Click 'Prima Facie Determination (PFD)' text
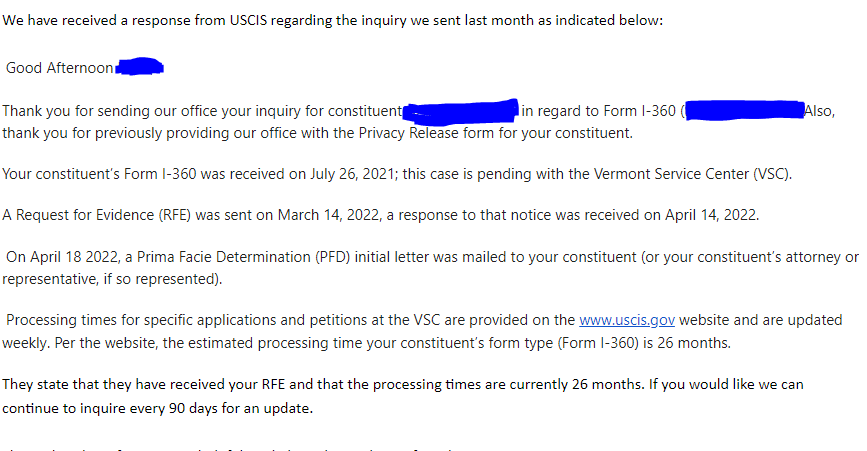 243,258
